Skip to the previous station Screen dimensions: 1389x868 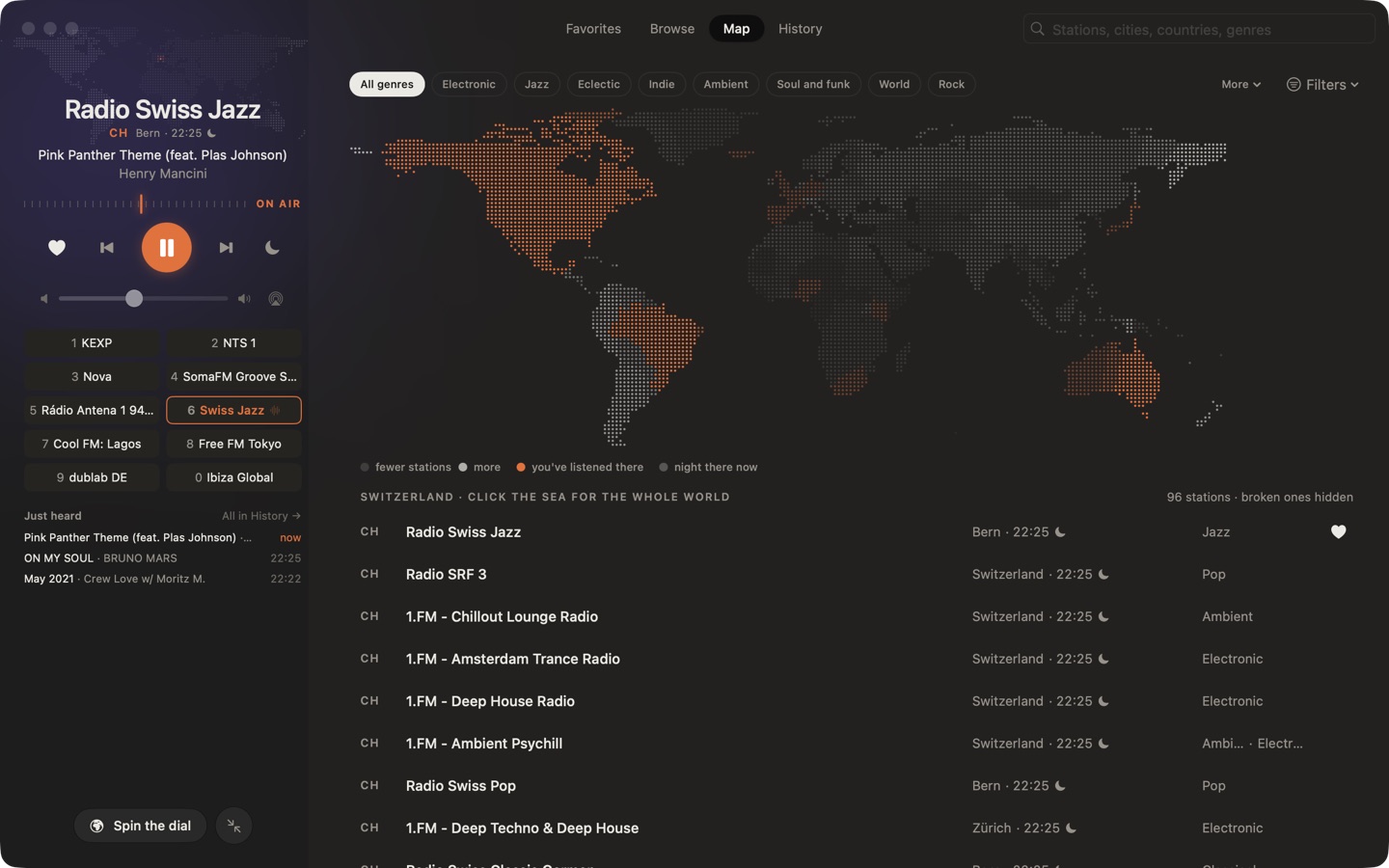tap(107, 248)
